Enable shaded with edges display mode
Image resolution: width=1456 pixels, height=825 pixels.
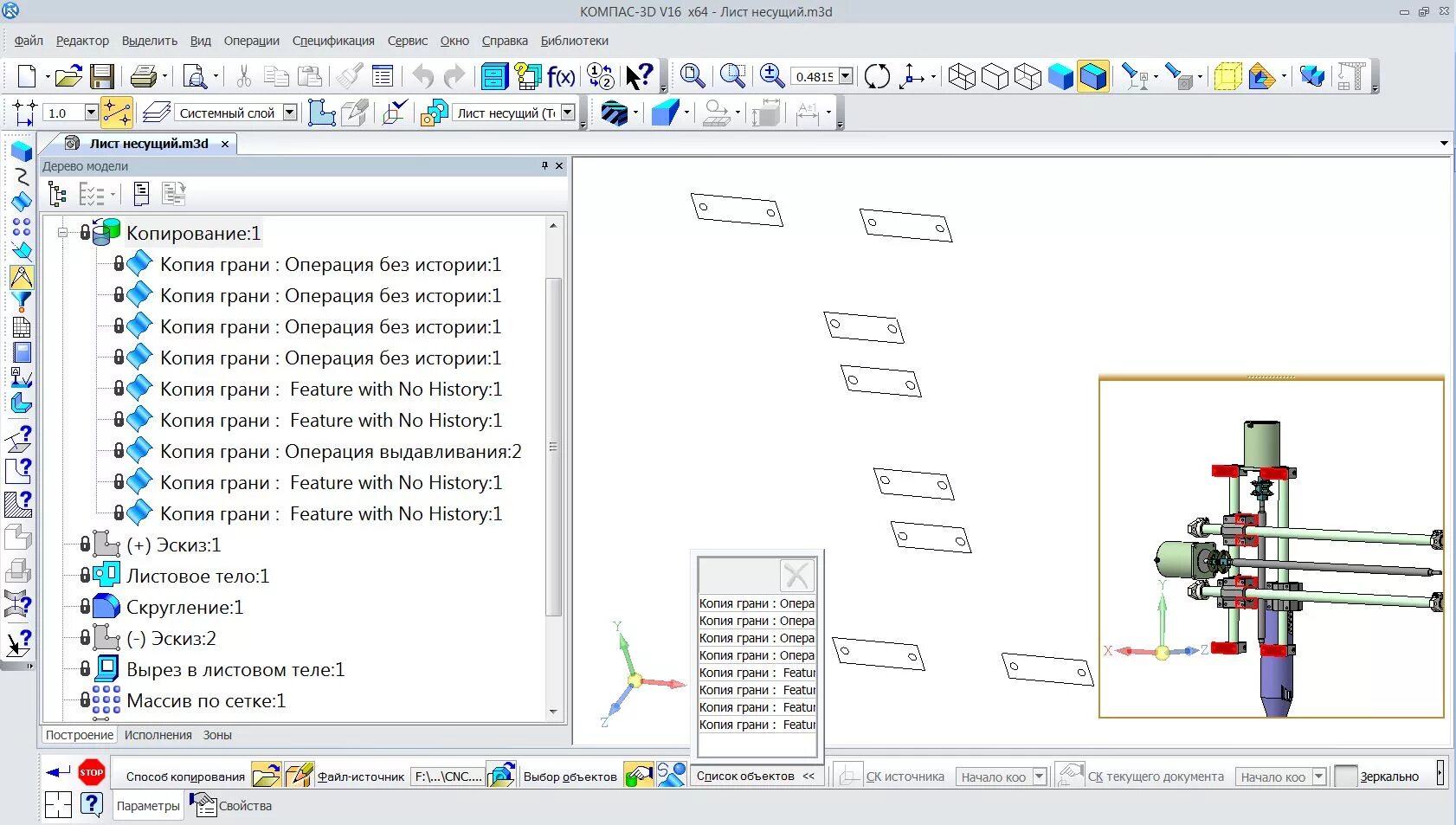click(x=1093, y=76)
